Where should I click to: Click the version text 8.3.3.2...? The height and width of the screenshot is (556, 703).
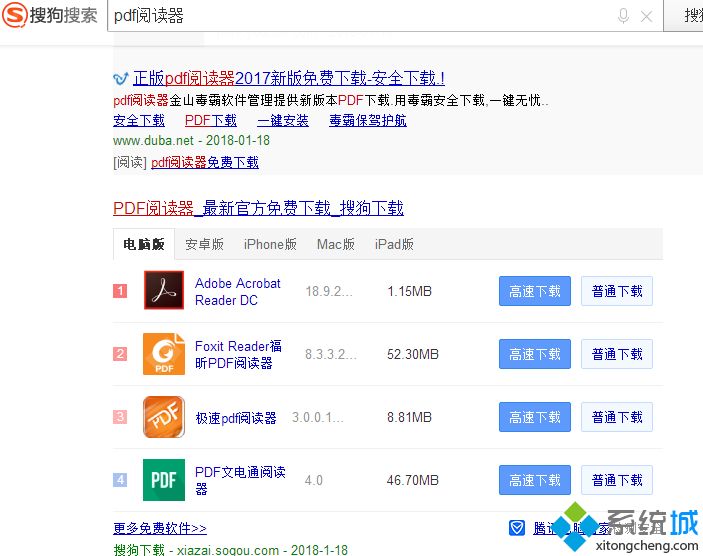pos(331,354)
